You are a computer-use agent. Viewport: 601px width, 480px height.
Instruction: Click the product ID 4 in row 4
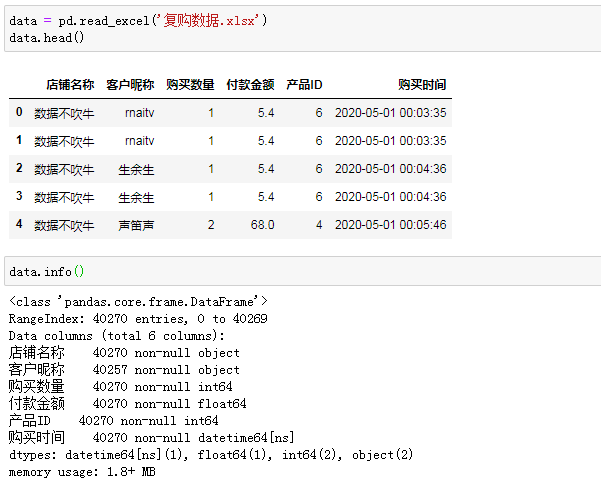click(319, 225)
